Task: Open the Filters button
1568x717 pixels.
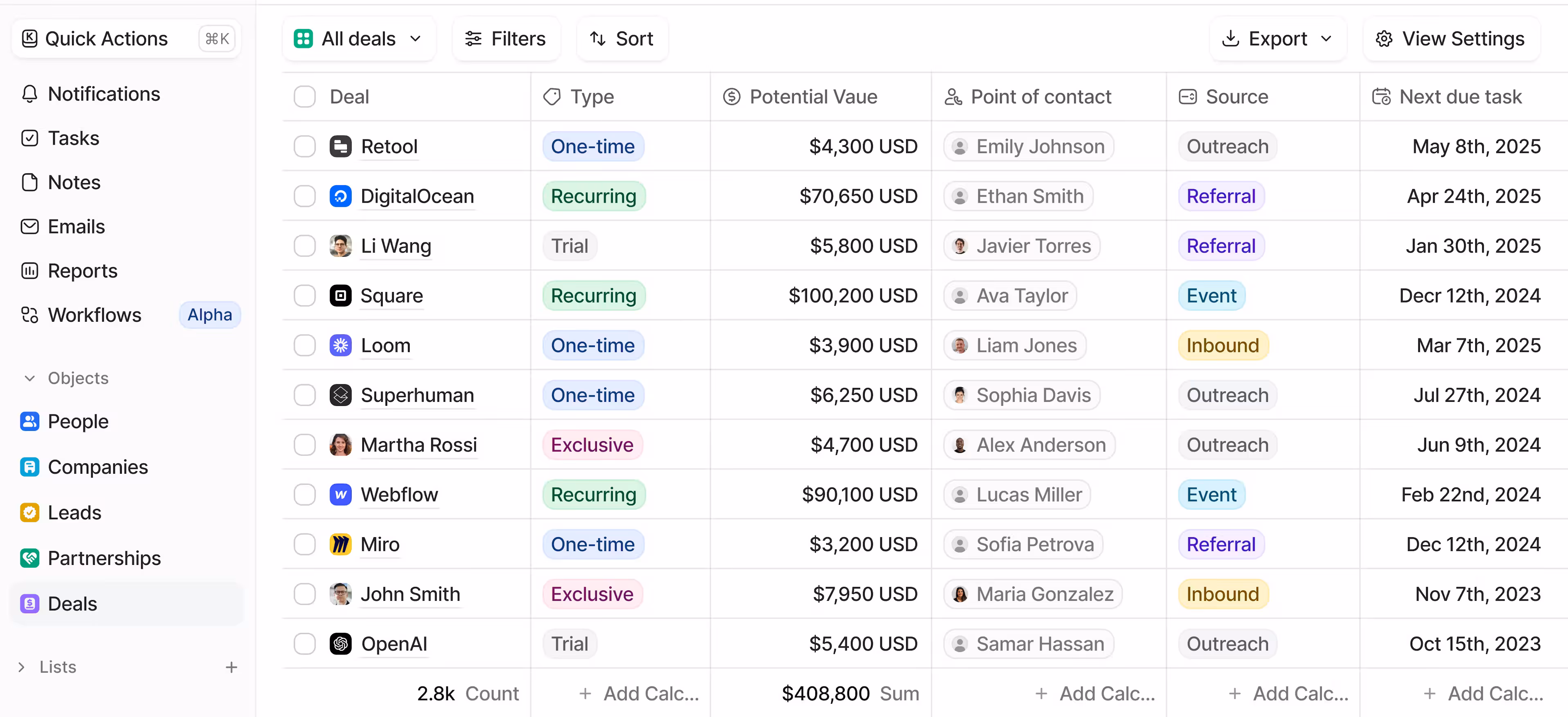Action: 506,39
